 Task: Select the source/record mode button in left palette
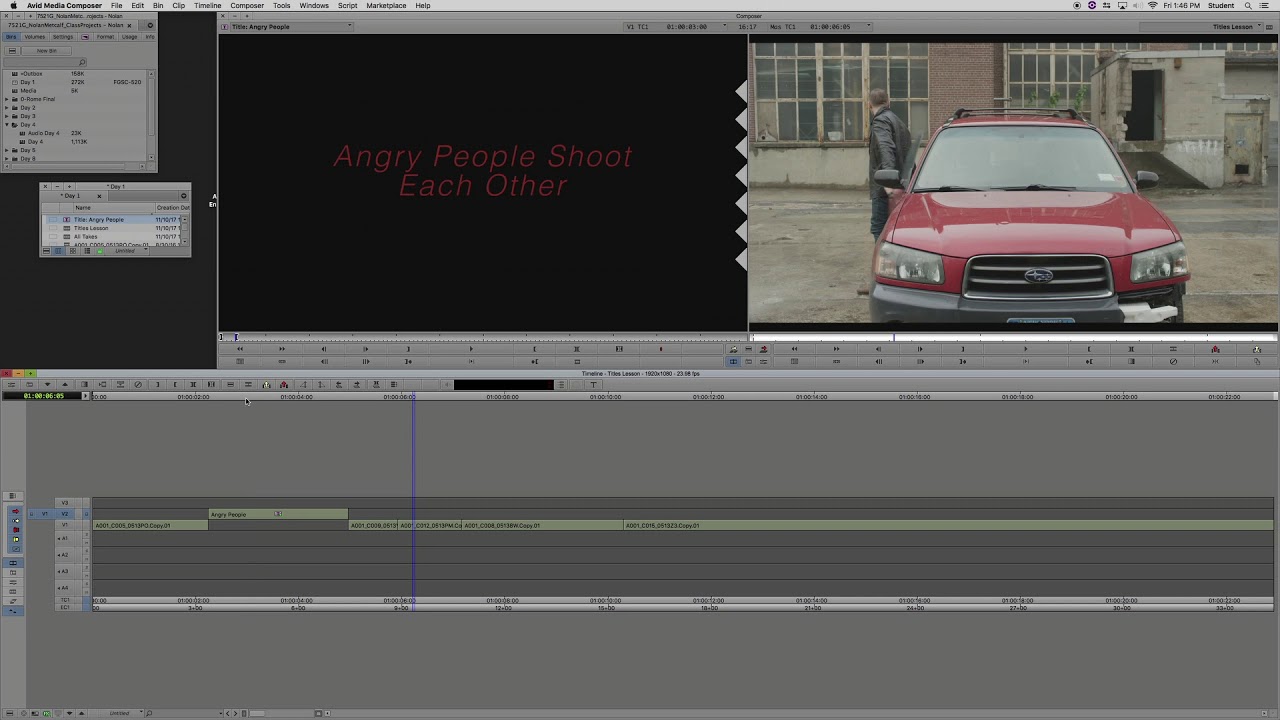pyautogui.click(x=13, y=563)
